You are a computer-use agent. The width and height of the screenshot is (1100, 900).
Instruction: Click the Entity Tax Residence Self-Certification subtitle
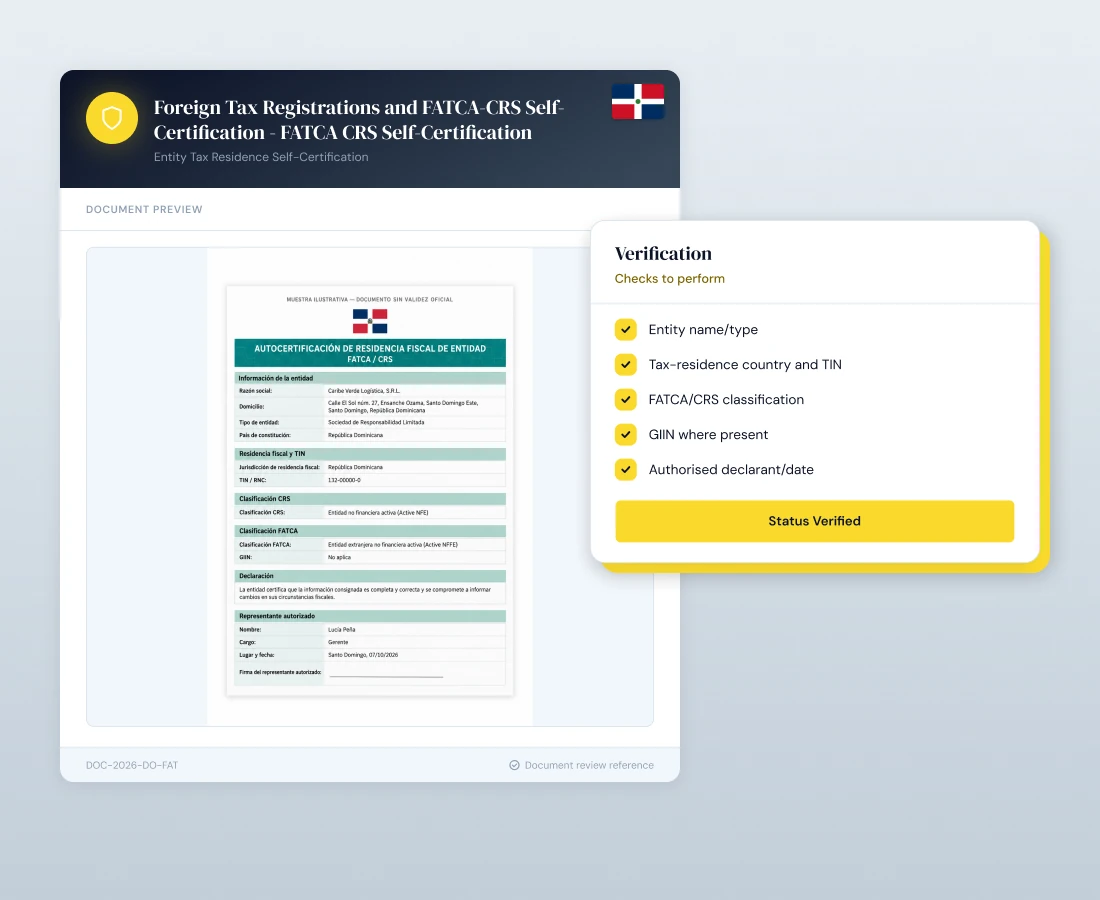[261, 157]
